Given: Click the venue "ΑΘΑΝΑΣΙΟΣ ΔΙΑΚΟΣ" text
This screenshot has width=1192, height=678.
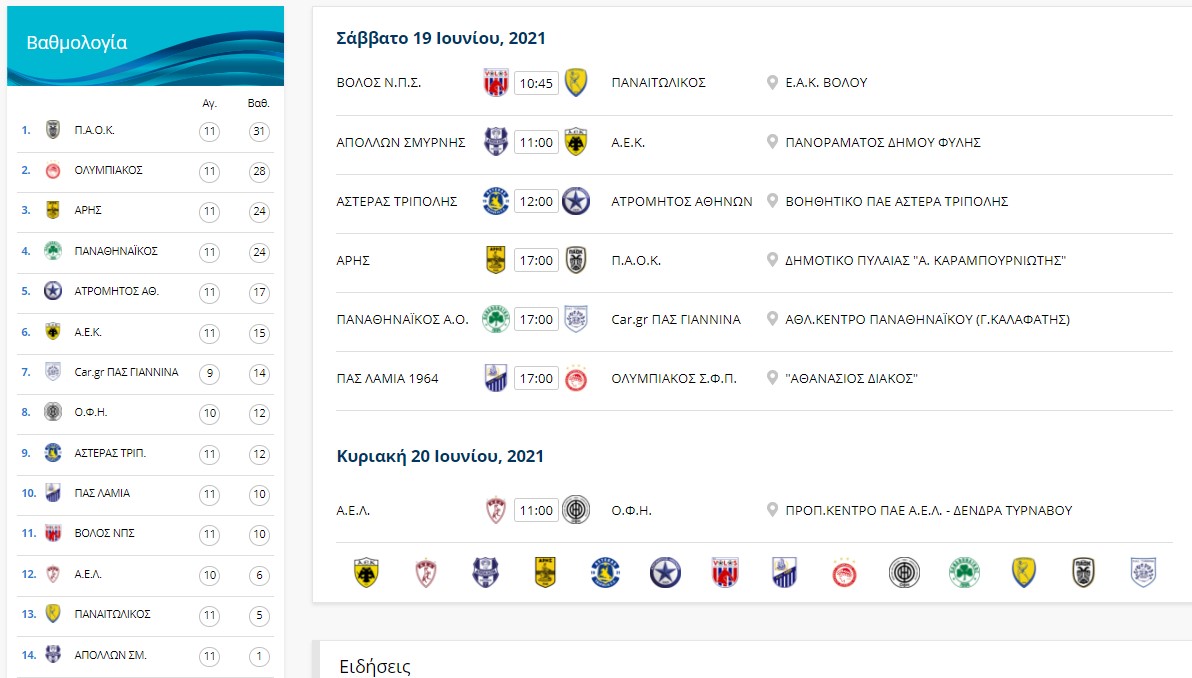Looking at the screenshot, I should (x=851, y=379).
